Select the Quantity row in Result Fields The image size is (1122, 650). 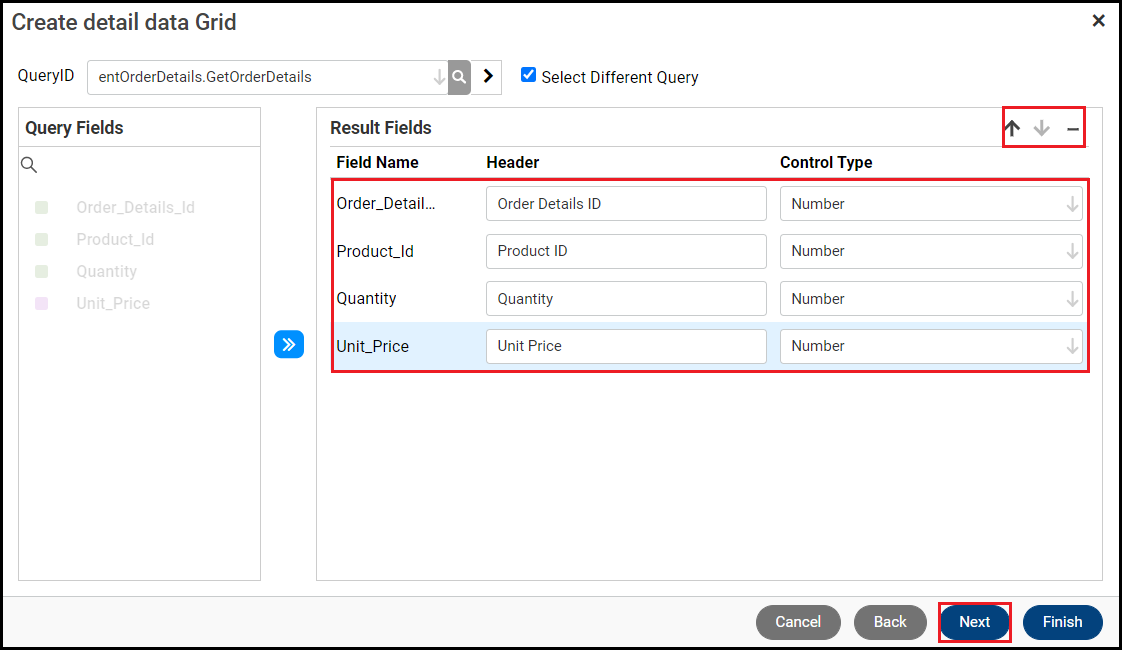[x=367, y=299]
